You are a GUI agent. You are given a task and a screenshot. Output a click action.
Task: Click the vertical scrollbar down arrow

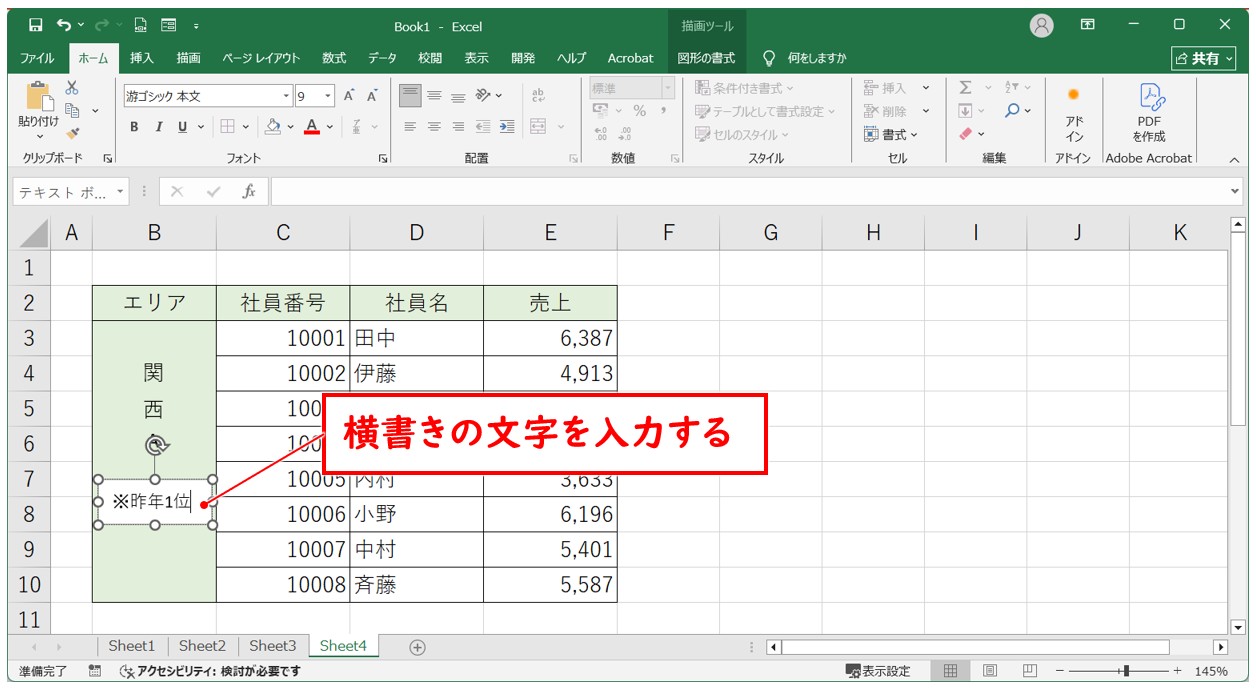coord(1238,627)
